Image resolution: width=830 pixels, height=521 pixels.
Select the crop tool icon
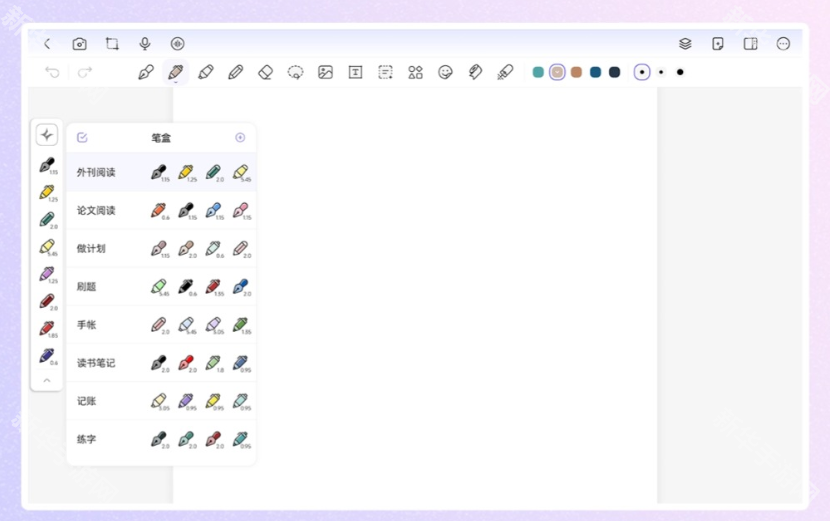coord(112,44)
